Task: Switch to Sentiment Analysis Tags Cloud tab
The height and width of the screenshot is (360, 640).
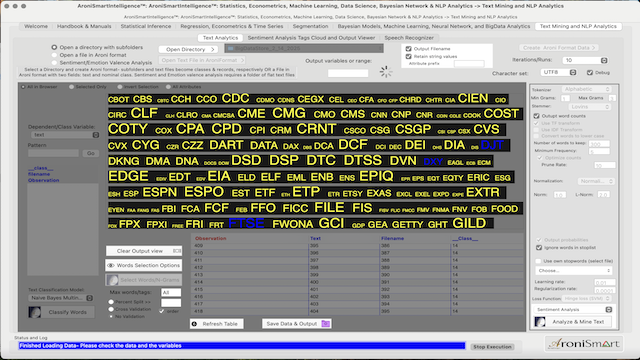Action: [x=311, y=38]
